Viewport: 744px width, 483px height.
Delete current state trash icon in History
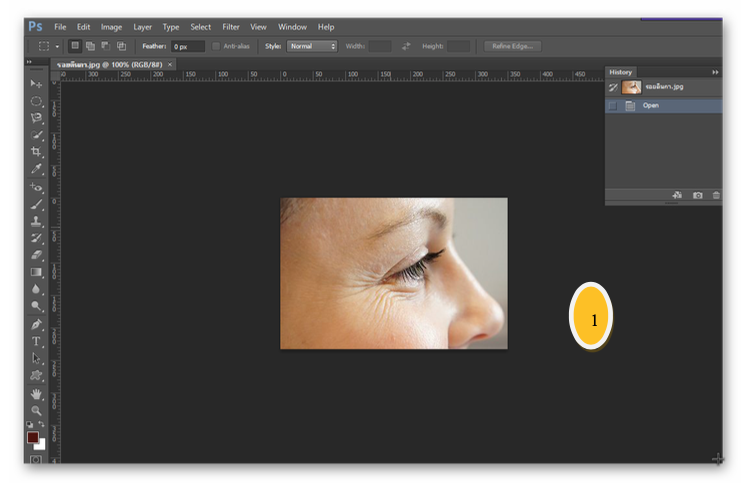coord(716,195)
